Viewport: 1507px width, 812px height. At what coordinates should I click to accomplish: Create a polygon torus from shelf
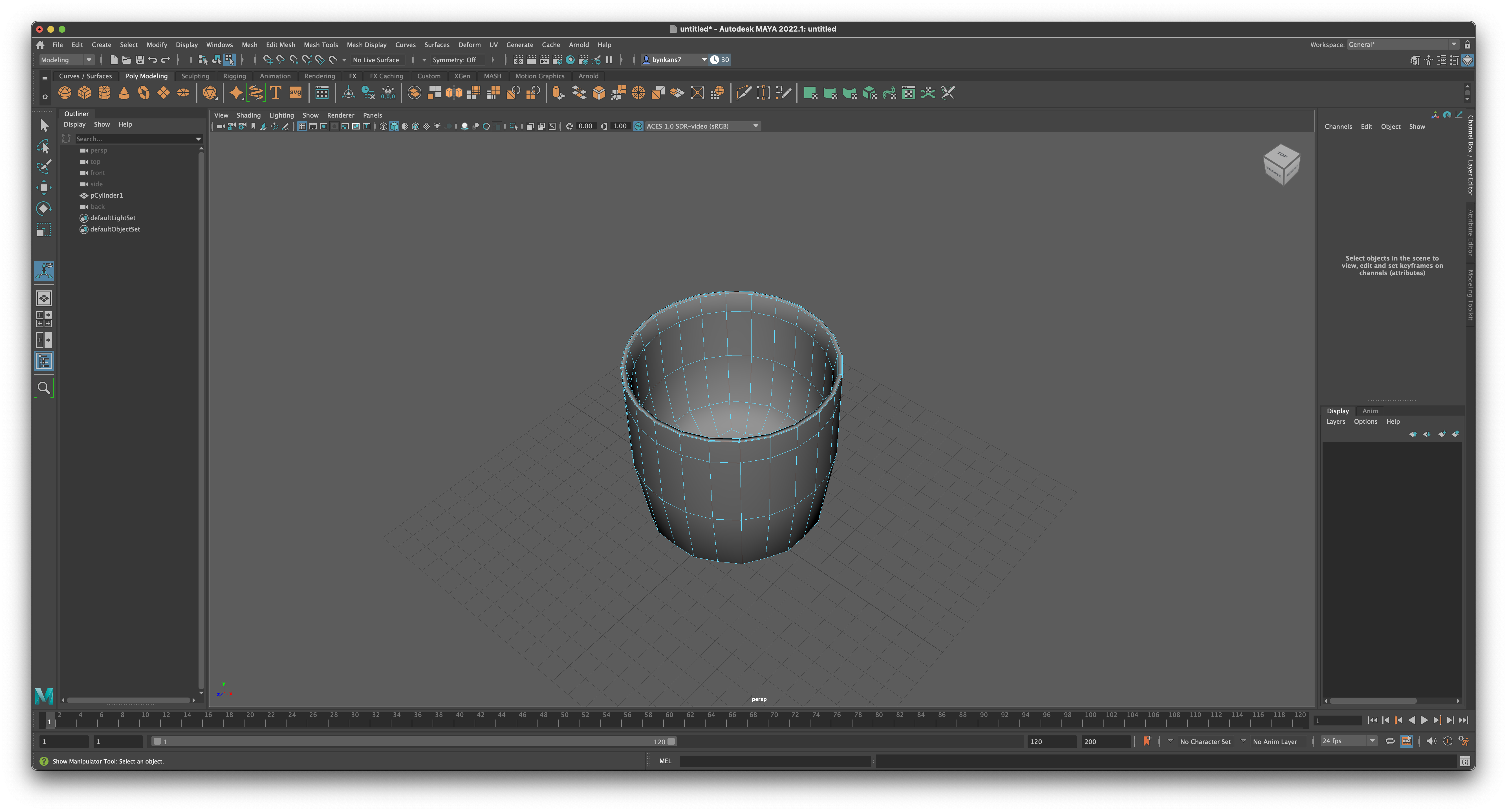pyautogui.click(x=144, y=92)
